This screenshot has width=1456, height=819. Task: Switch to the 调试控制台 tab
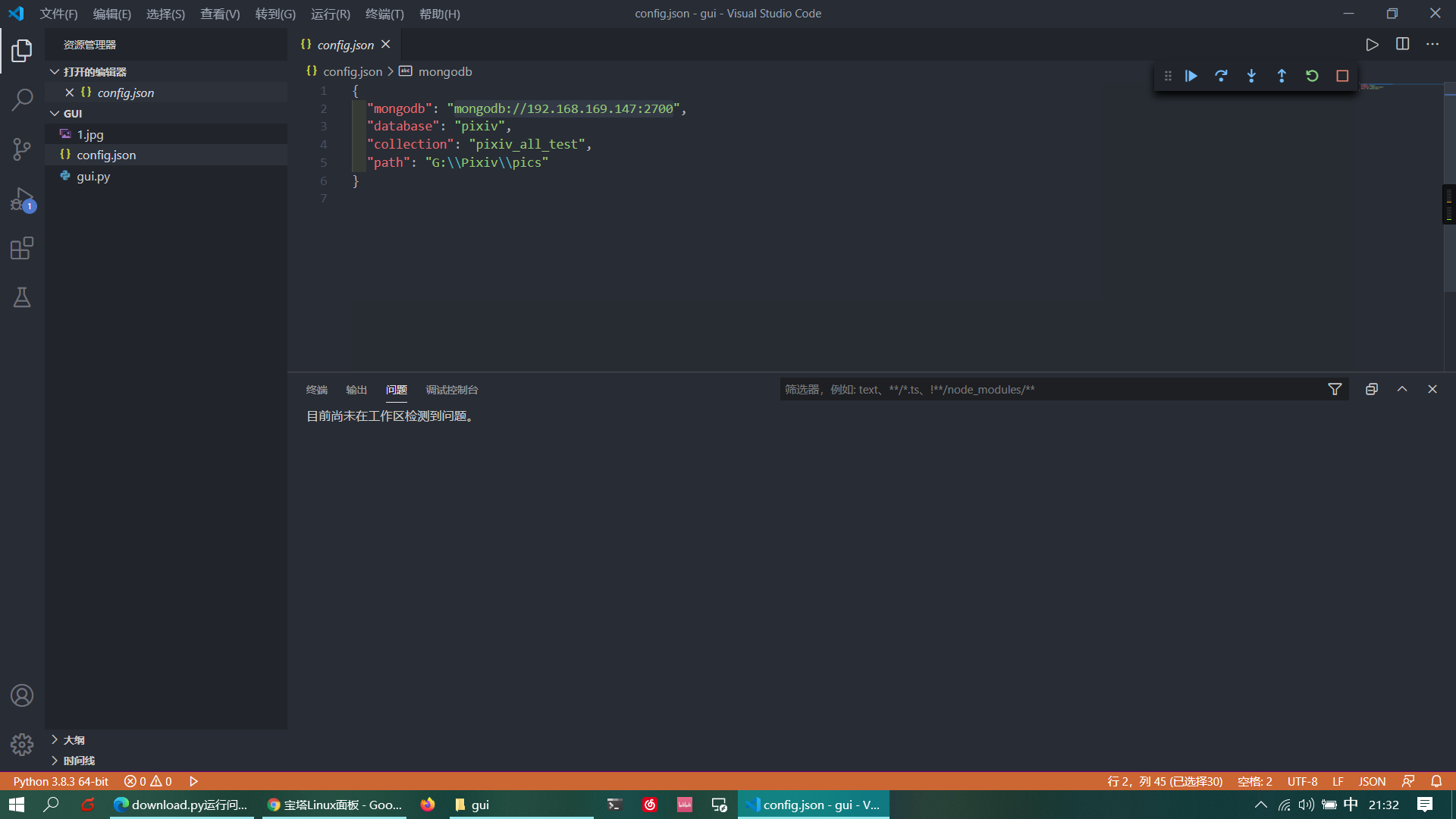pos(452,390)
